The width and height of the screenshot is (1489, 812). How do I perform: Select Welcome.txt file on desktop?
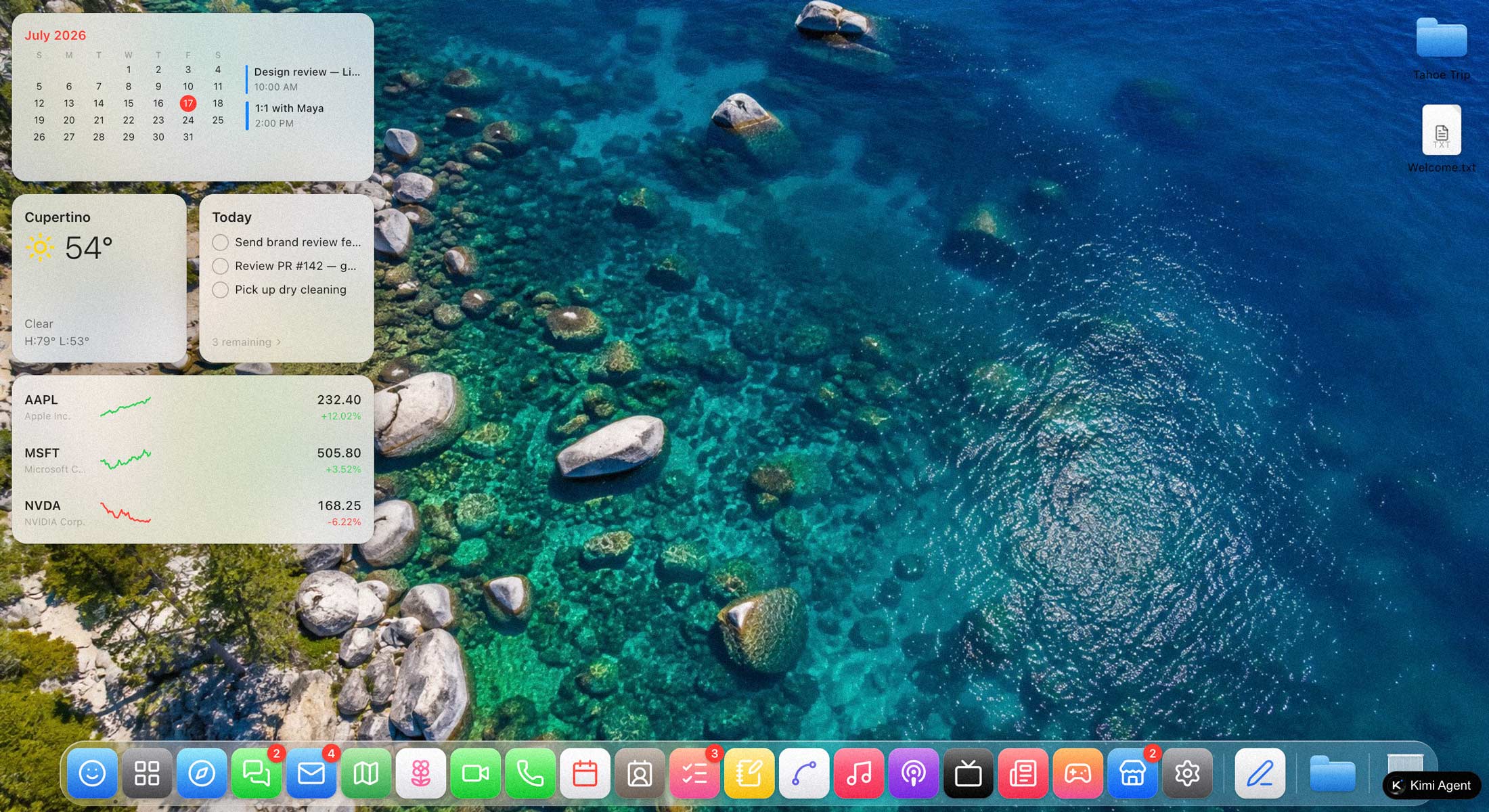pyautogui.click(x=1442, y=139)
